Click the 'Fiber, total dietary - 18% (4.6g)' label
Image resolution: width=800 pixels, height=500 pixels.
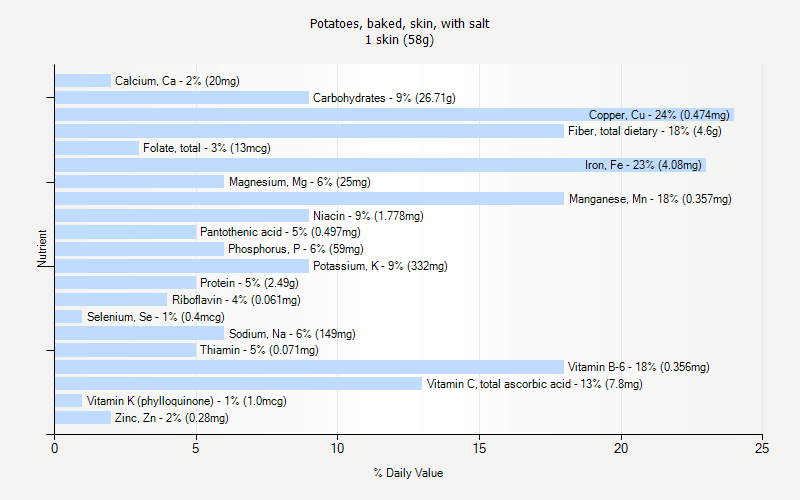click(645, 131)
